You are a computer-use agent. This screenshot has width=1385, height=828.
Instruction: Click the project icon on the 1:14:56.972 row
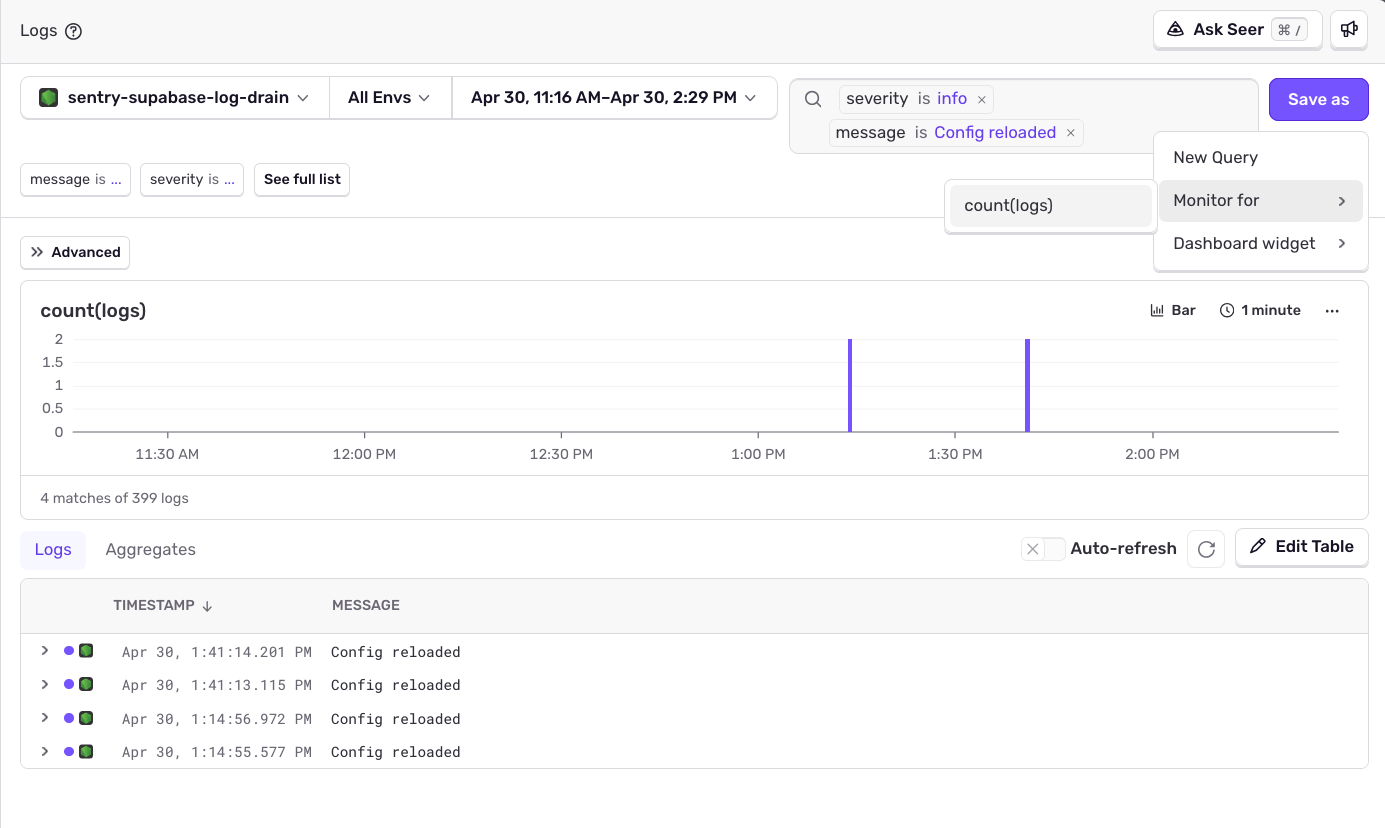point(86,718)
